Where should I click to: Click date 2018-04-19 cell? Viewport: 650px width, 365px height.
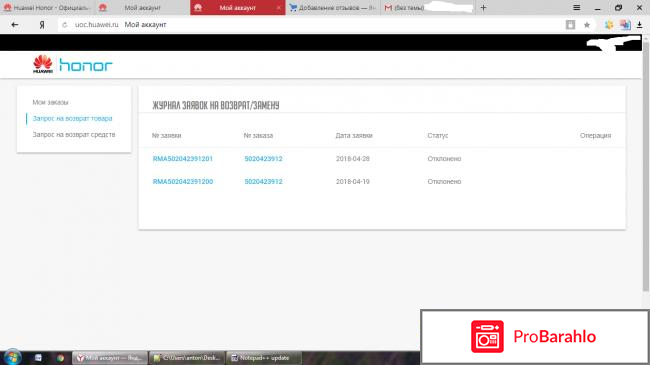[x=353, y=181]
